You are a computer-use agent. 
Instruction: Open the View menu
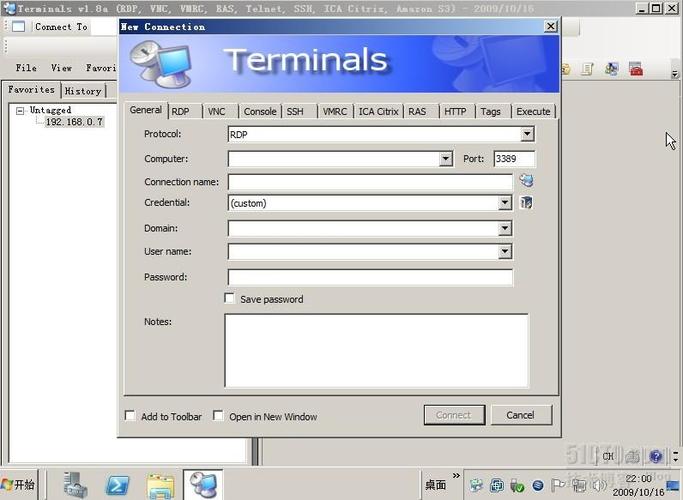point(61,68)
